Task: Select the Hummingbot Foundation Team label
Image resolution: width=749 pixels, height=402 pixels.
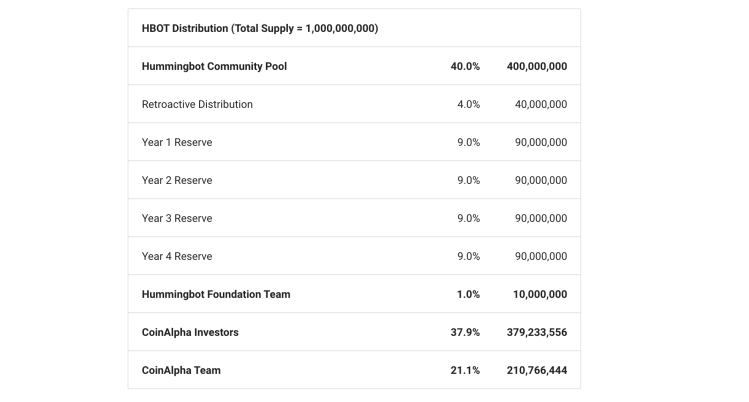Action: pyautogui.click(x=216, y=294)
